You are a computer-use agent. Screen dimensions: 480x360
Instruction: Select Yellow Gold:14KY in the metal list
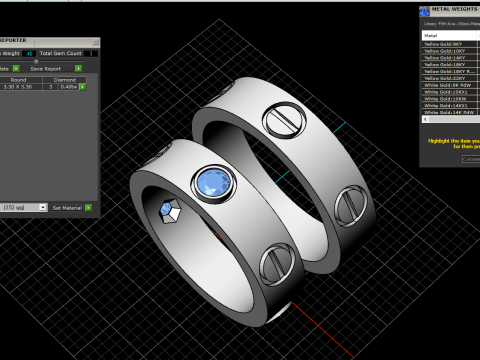tap(450, 58)
